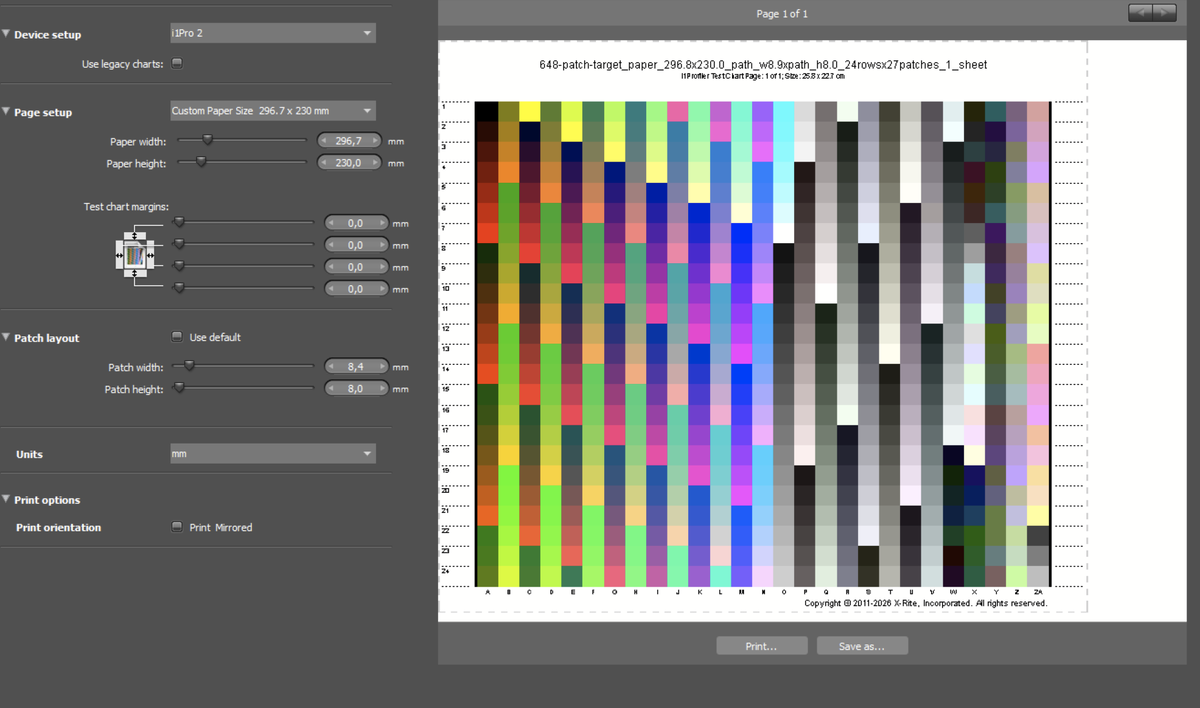The image size is (1200, 708).
Task: Click the top test chart margin slider handle
Action: (x=180, y=221)
